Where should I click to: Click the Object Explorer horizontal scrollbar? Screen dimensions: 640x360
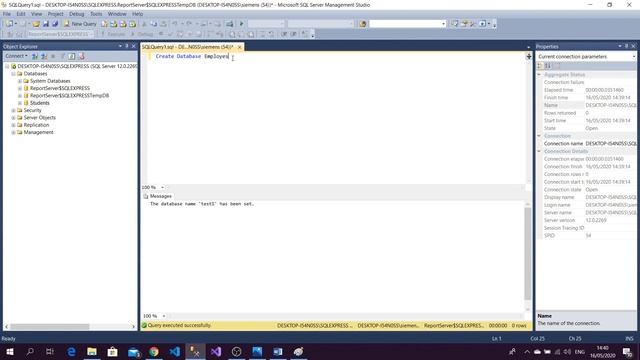click(49, 327)
